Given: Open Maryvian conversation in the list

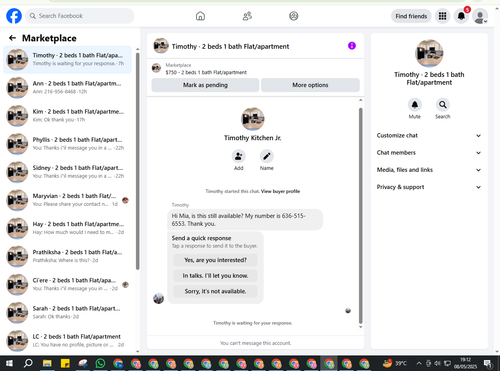Looking at the screenshot, I should (x=67, y=200).
